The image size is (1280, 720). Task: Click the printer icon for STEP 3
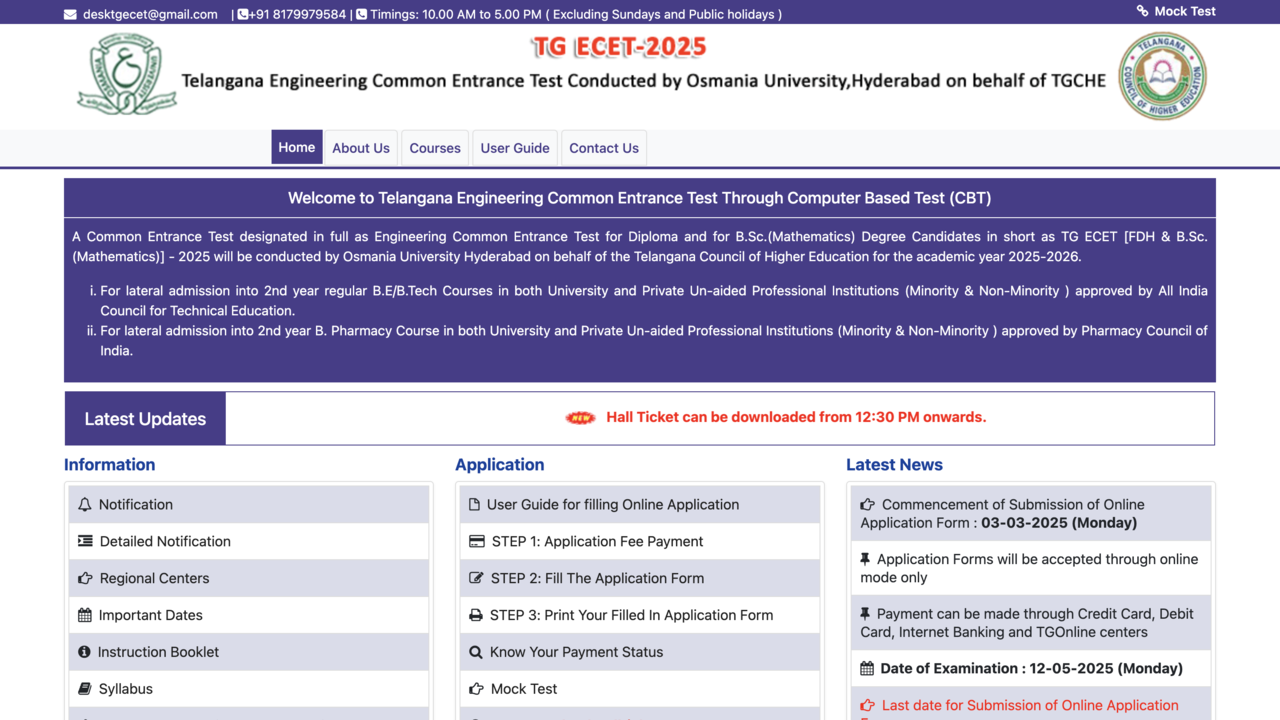(476, 615)
